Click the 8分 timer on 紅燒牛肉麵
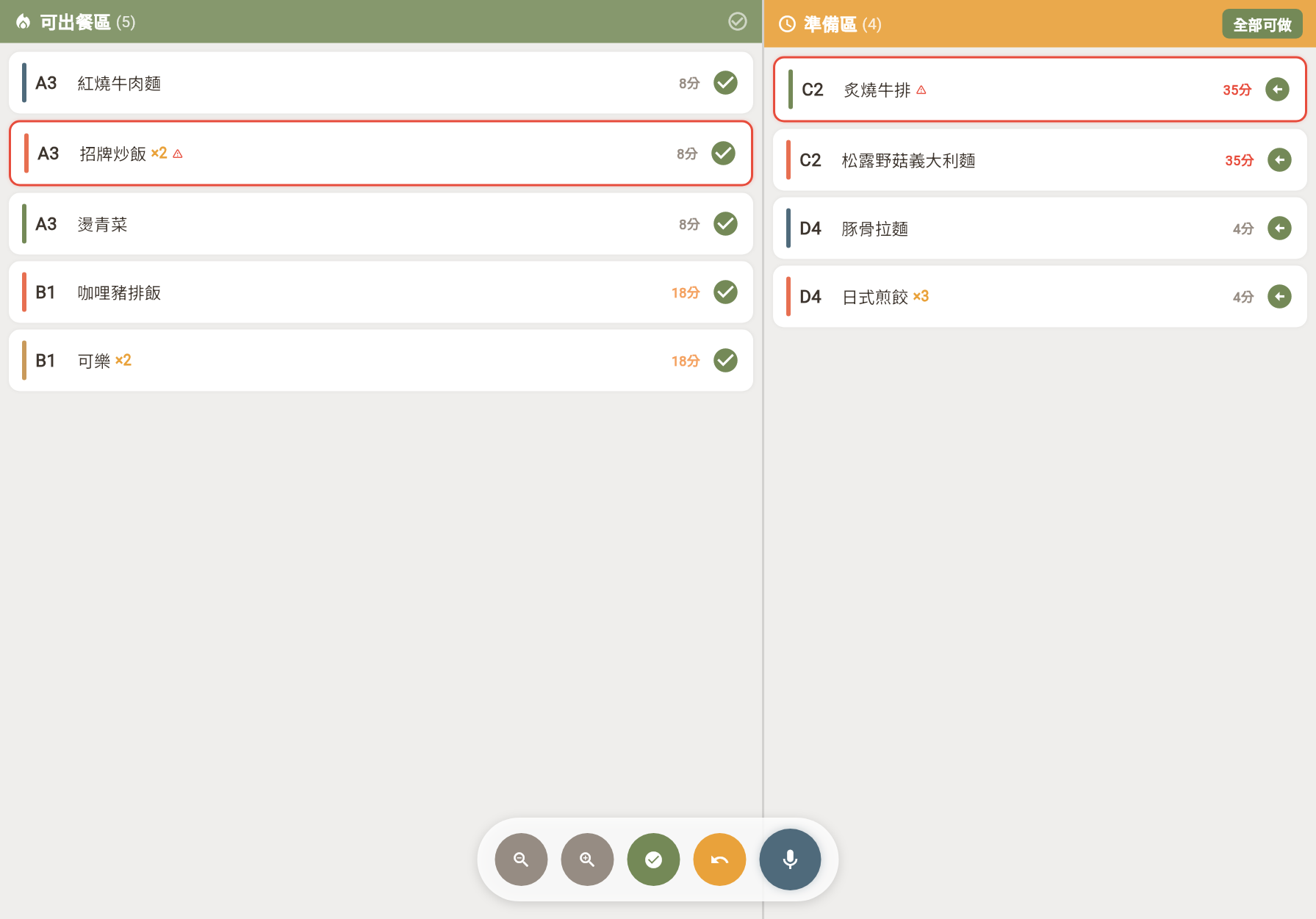This screenshot has width=1316, height=919. coord(689,83)
